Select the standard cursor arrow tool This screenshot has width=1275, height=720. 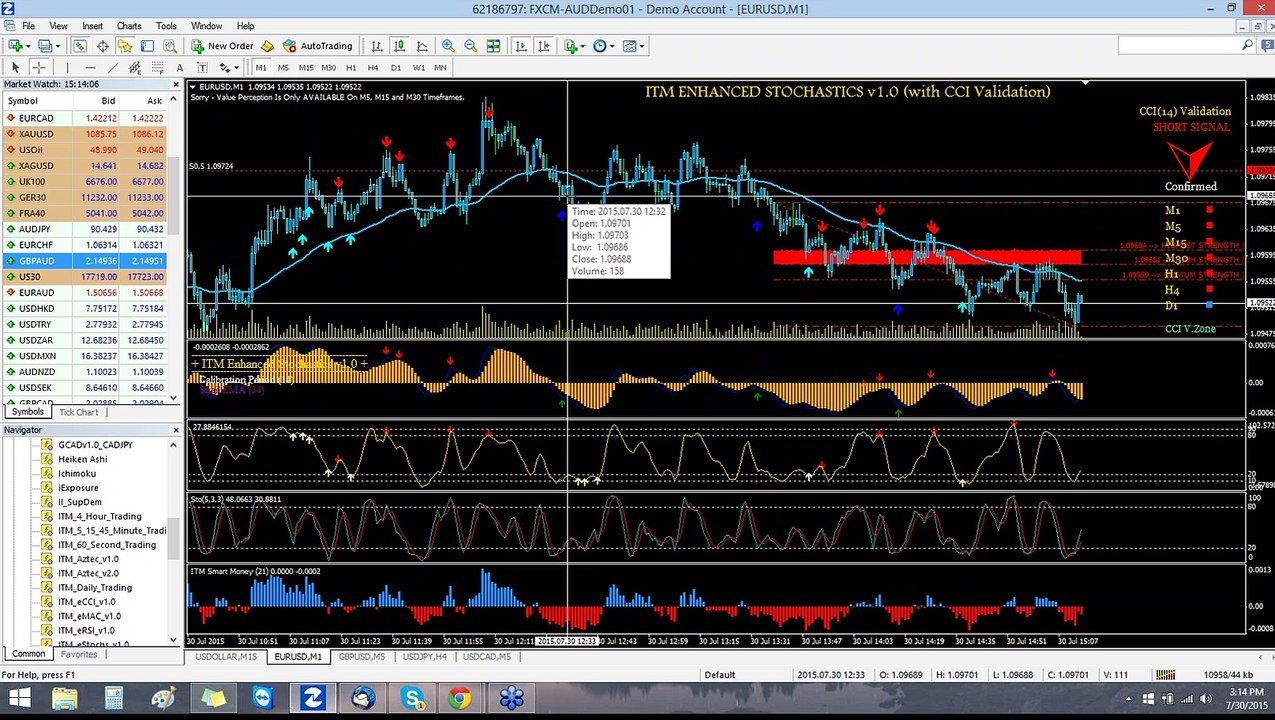click(15, 67)
